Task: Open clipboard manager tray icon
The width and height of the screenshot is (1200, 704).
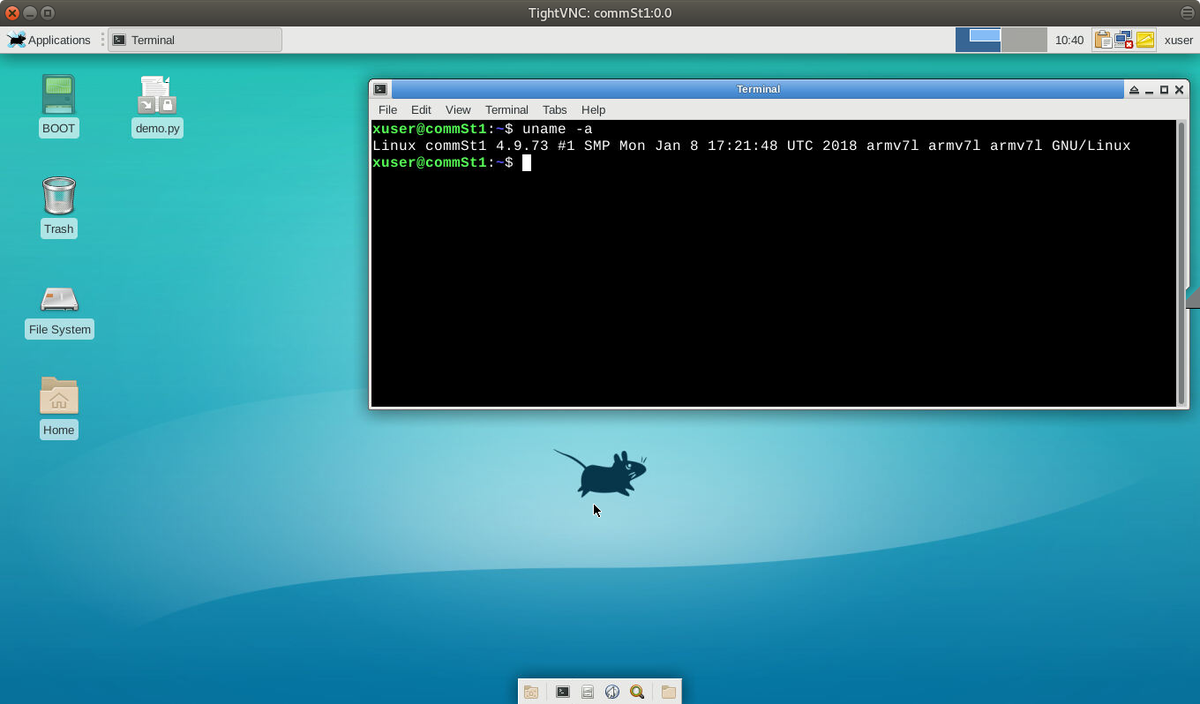Action: (x=1103, y=40)
